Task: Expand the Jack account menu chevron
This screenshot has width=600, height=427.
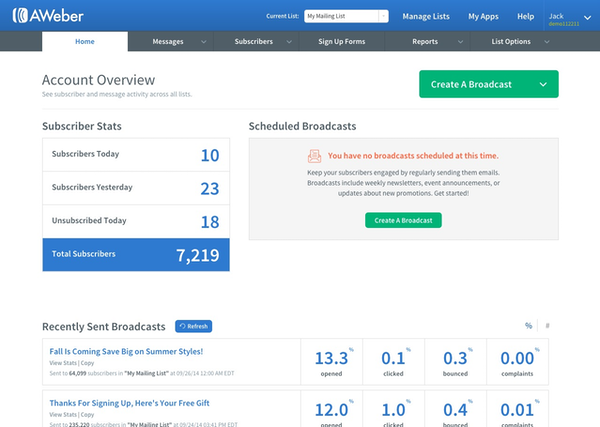Action: click(587, 18)
